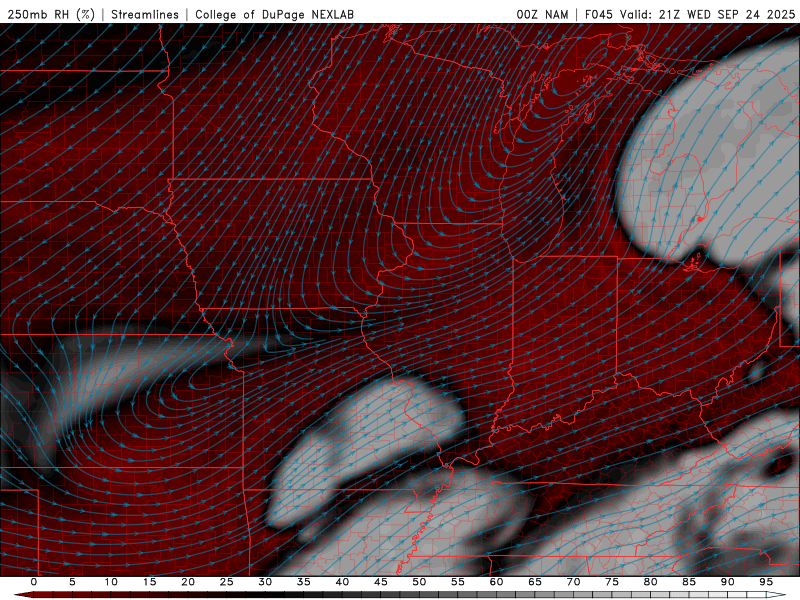Click the "45" colorbar tick label
This screenshot has width=800, height=600.
pos(381,582)
